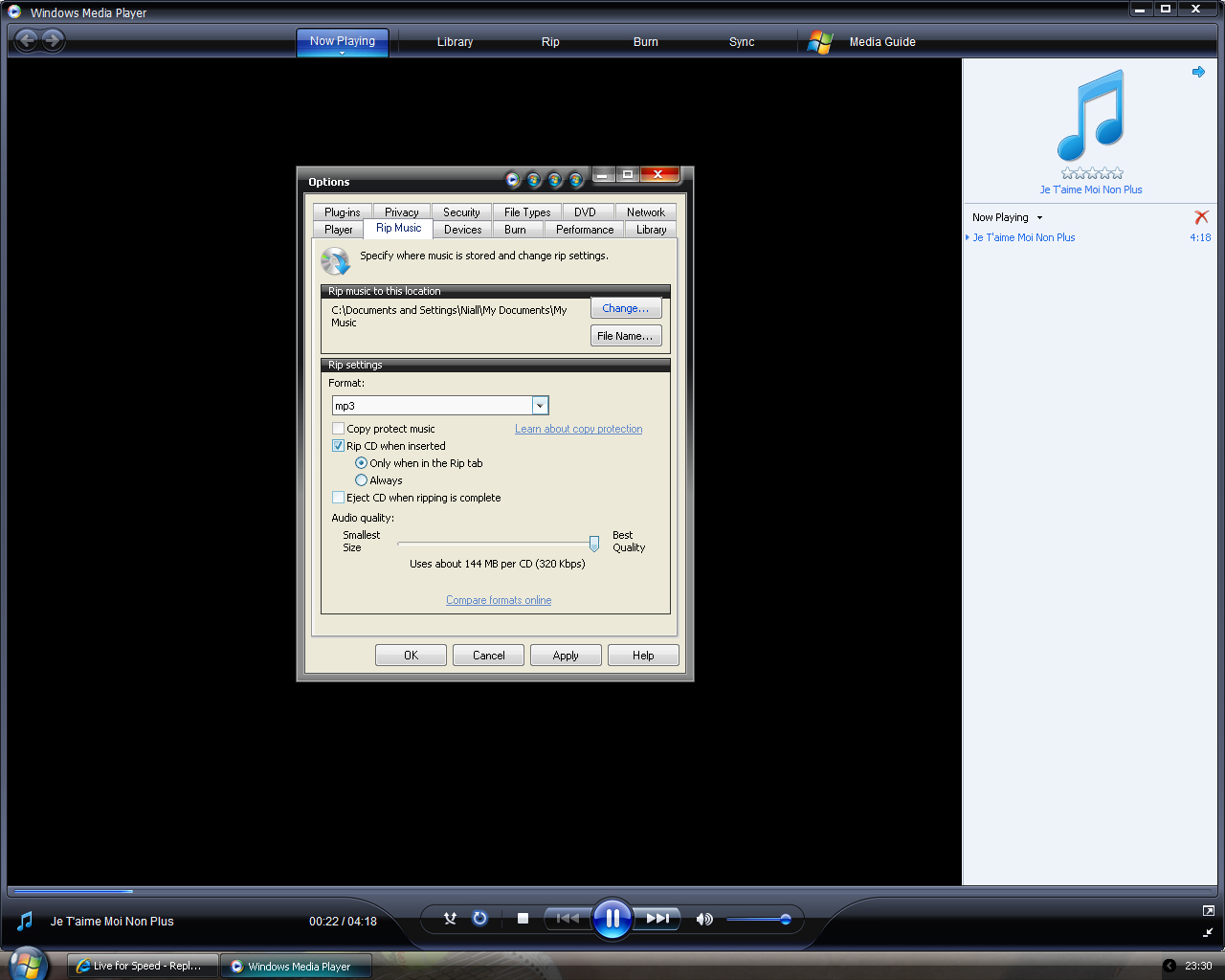Image resolution: width=1225 pixels, height=980 pixels.
Task: Open the Privacy tab in Options
Action: 402,212
